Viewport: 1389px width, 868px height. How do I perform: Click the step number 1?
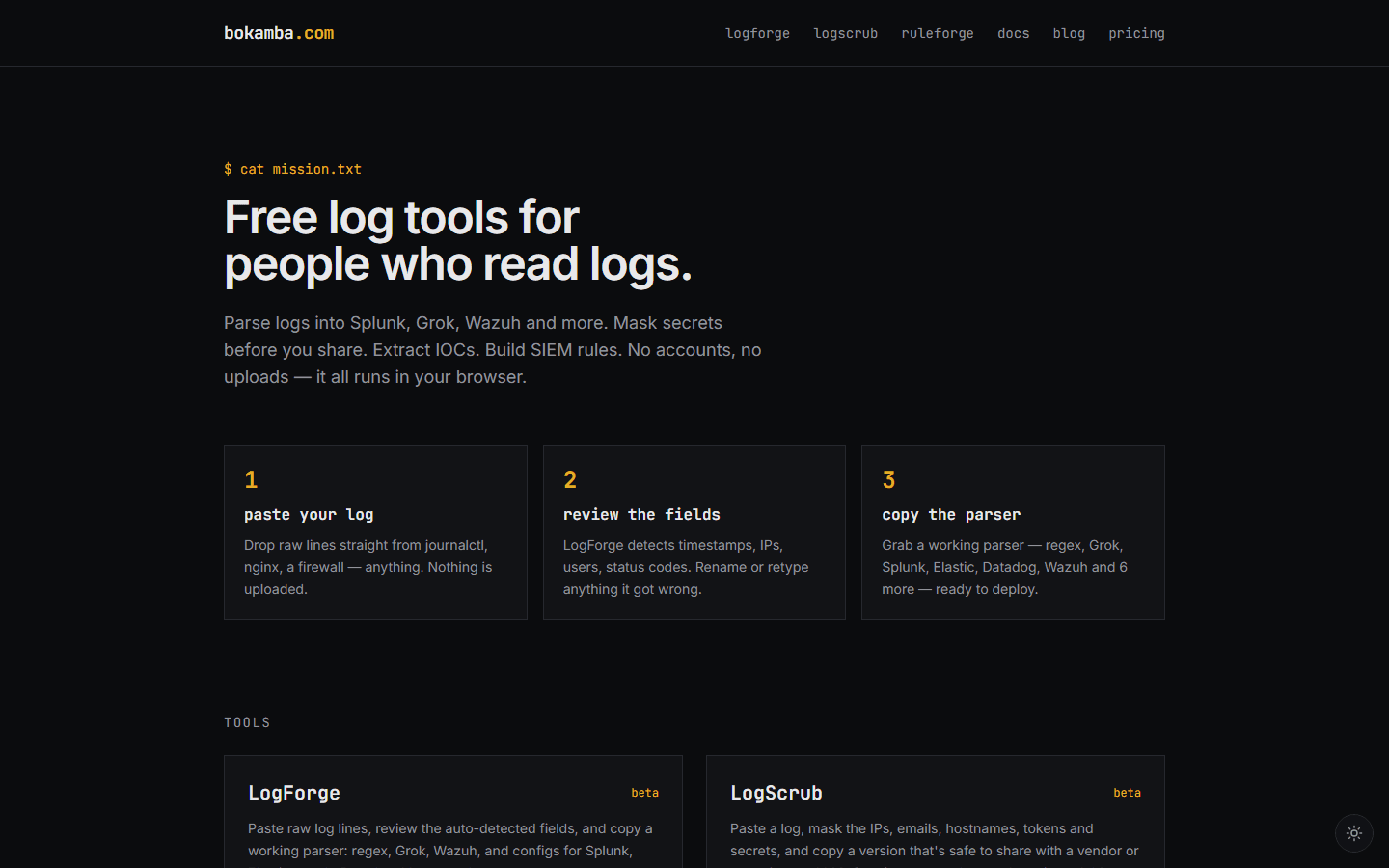(251, 479)
